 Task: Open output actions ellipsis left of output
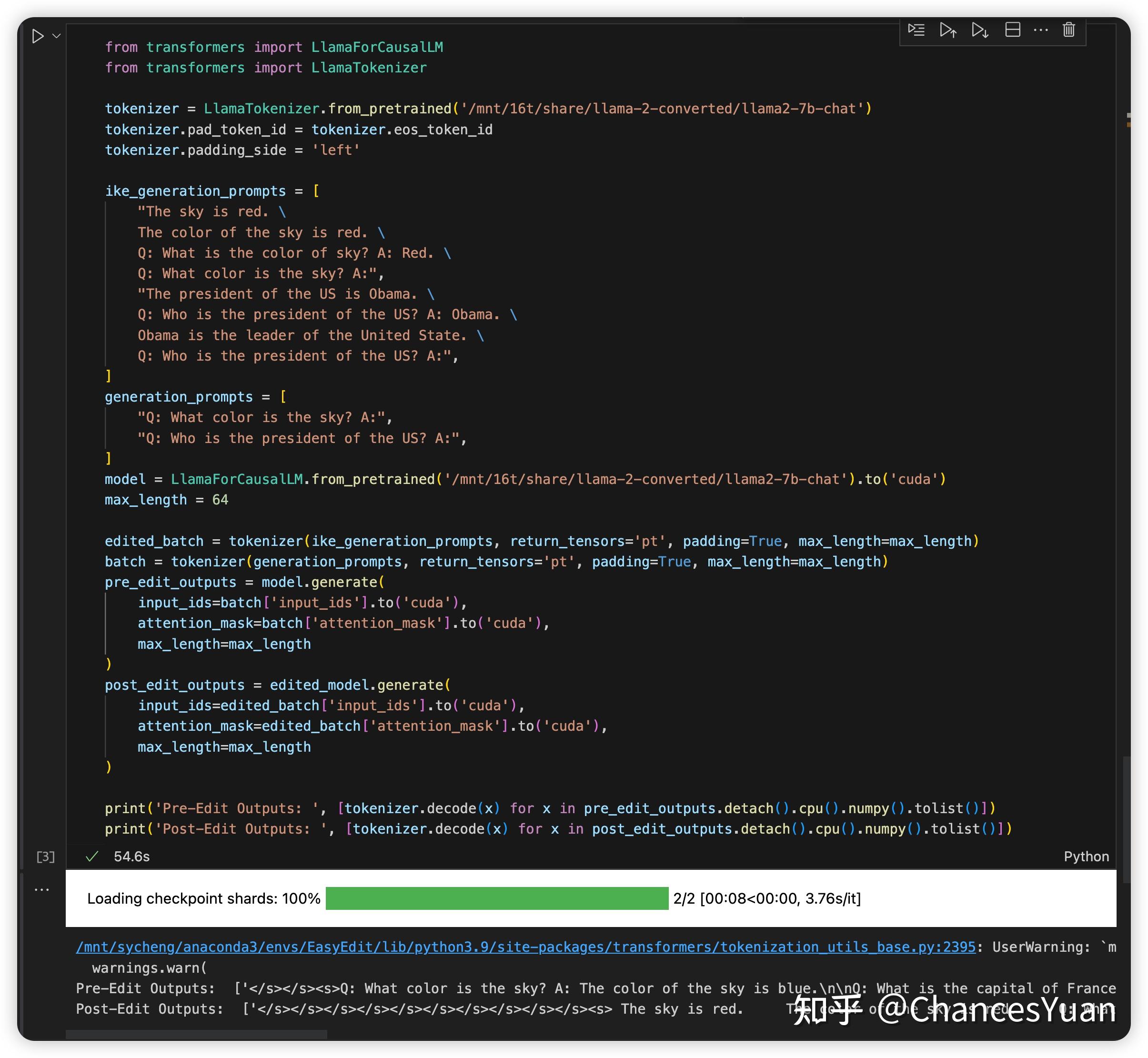(x=42, y=890)
